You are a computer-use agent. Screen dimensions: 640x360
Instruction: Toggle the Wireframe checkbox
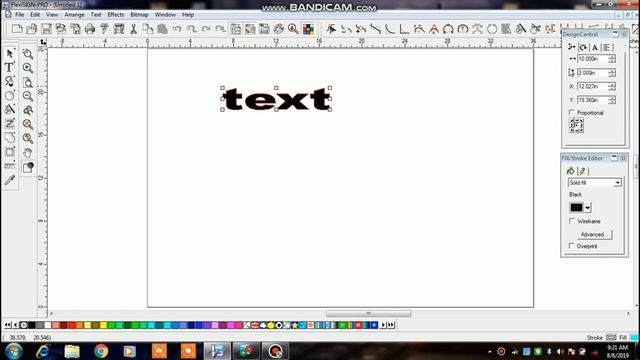pyautogui.click(x=572, y=221)
